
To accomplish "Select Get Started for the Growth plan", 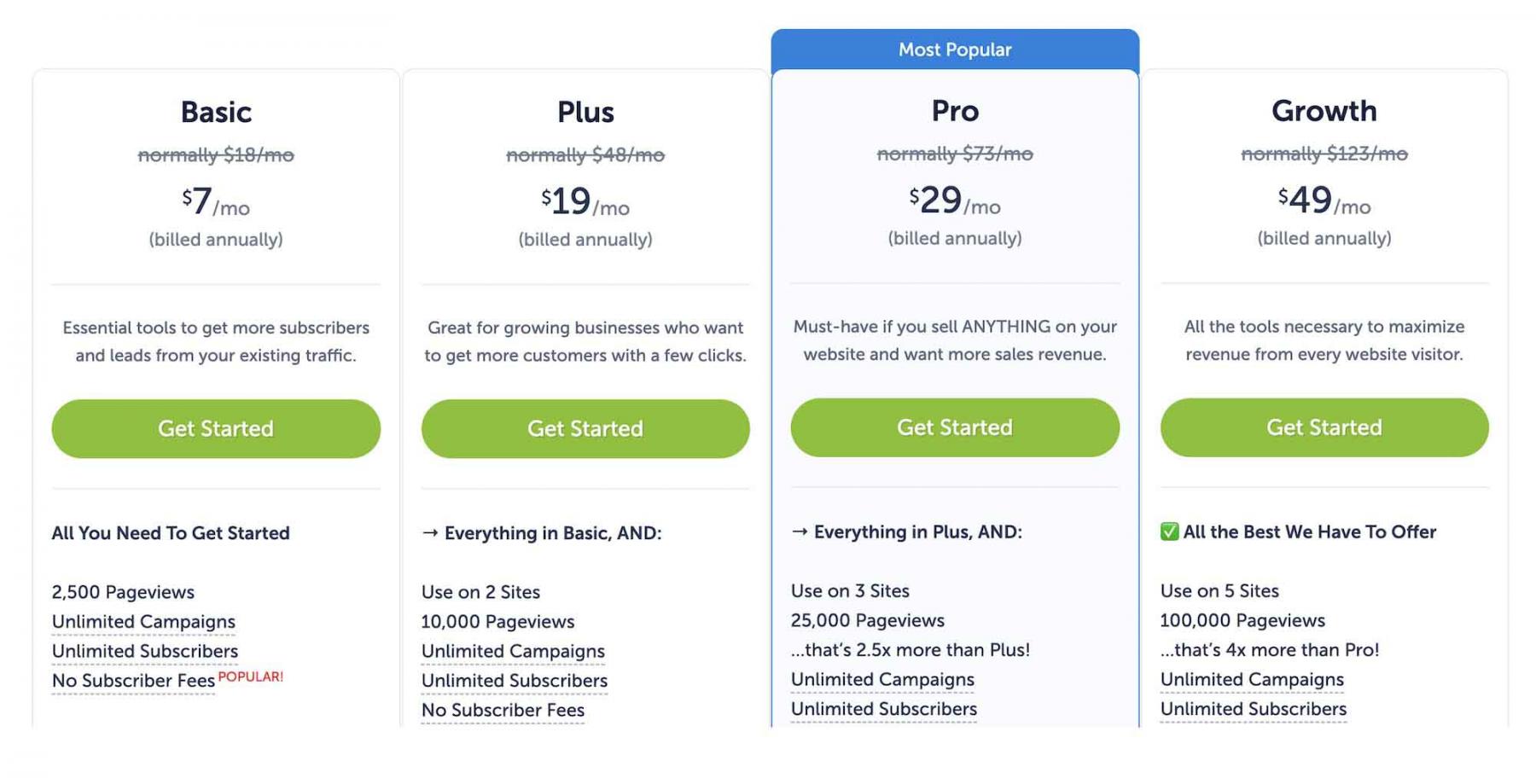I will [x=1324, y=427].
